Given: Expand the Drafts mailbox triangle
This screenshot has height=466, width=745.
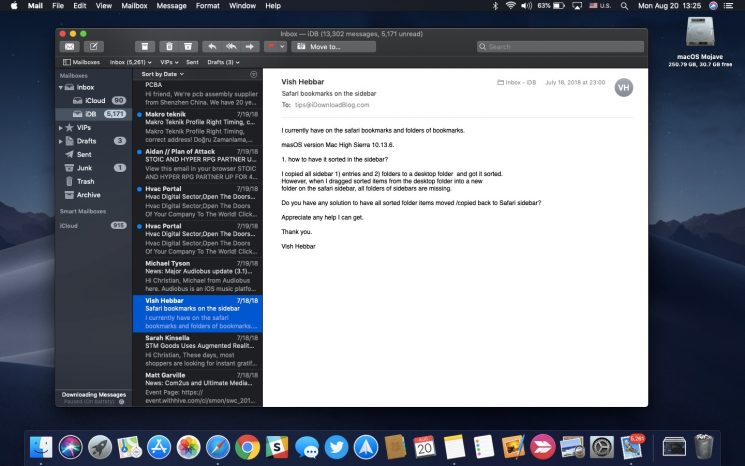Looking at the screenshot, I should click(x=61, y=141).
